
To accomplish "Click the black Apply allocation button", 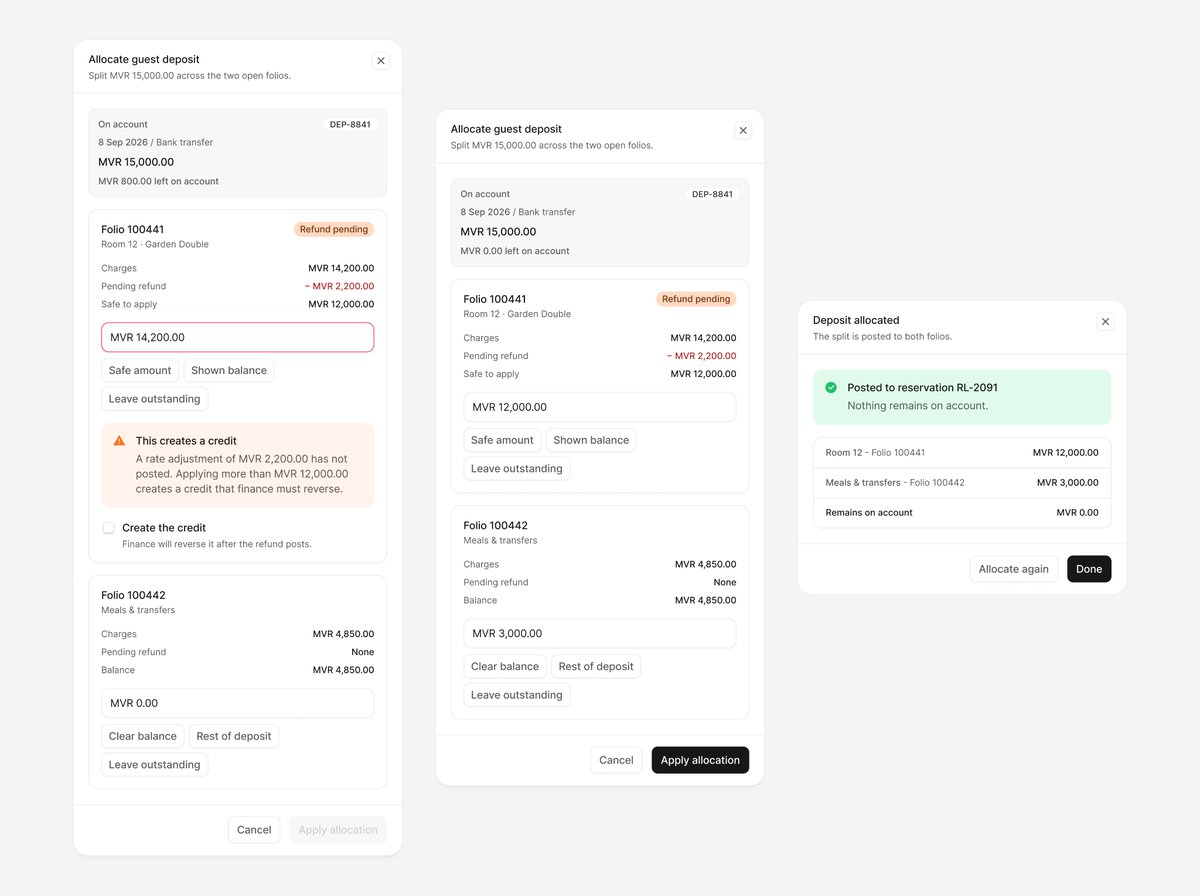I will point(700,760).
